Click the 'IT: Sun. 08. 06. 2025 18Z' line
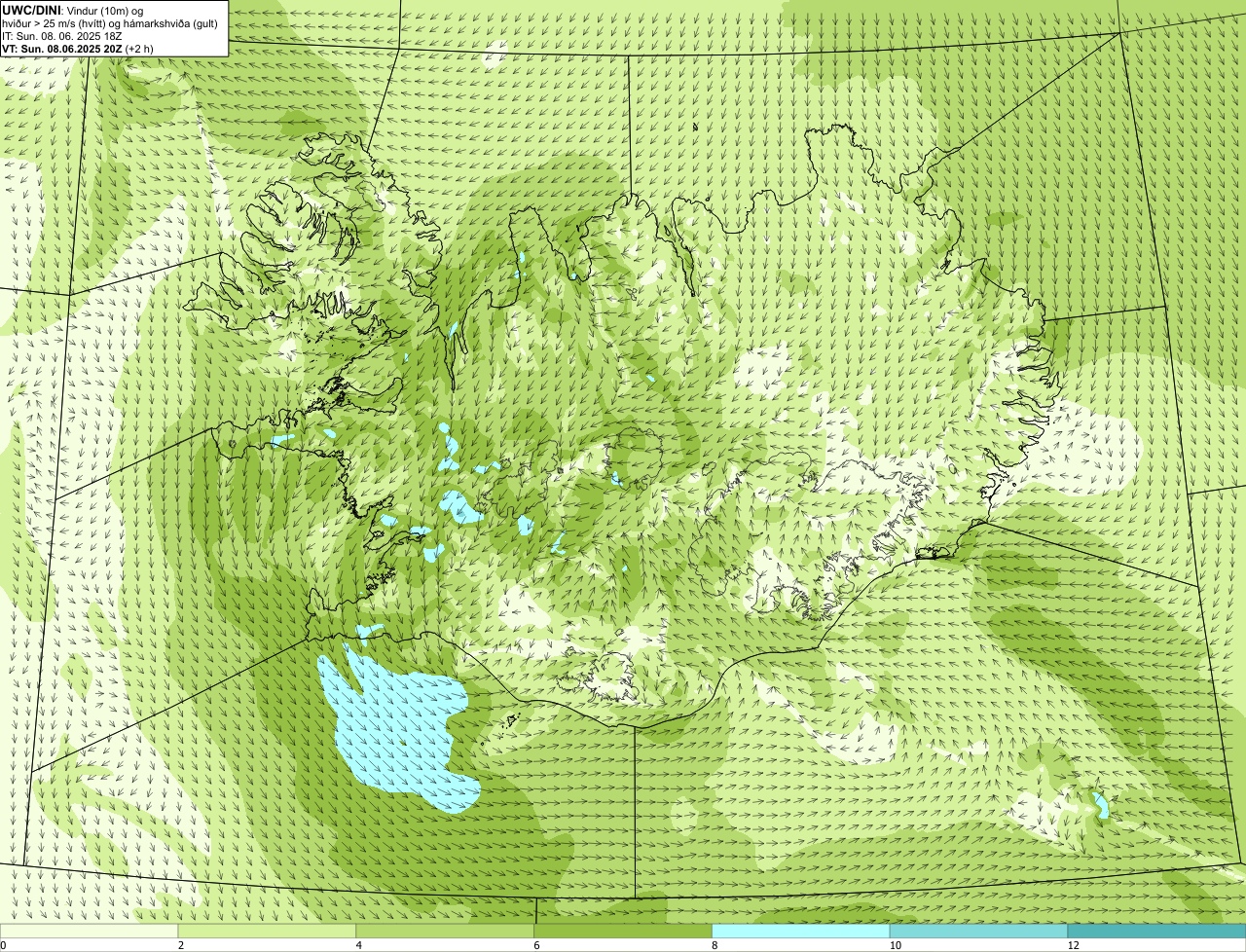The image size is (1246, 952). [x=62, y=36]
